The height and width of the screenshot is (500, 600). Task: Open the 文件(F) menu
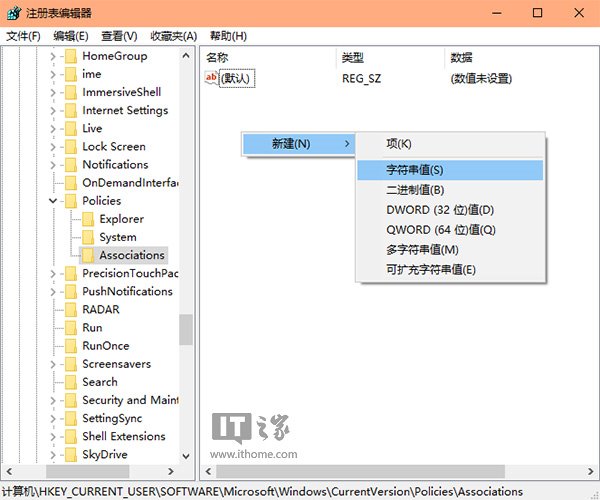23,36
